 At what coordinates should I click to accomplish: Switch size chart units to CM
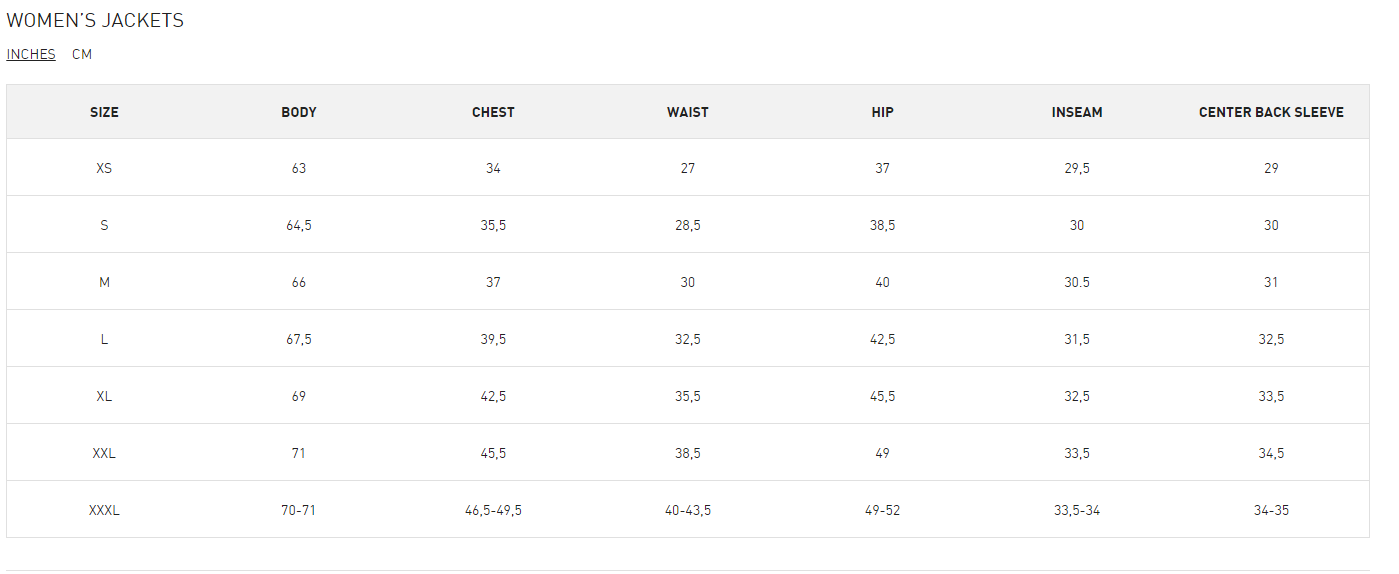coord(82,54)
